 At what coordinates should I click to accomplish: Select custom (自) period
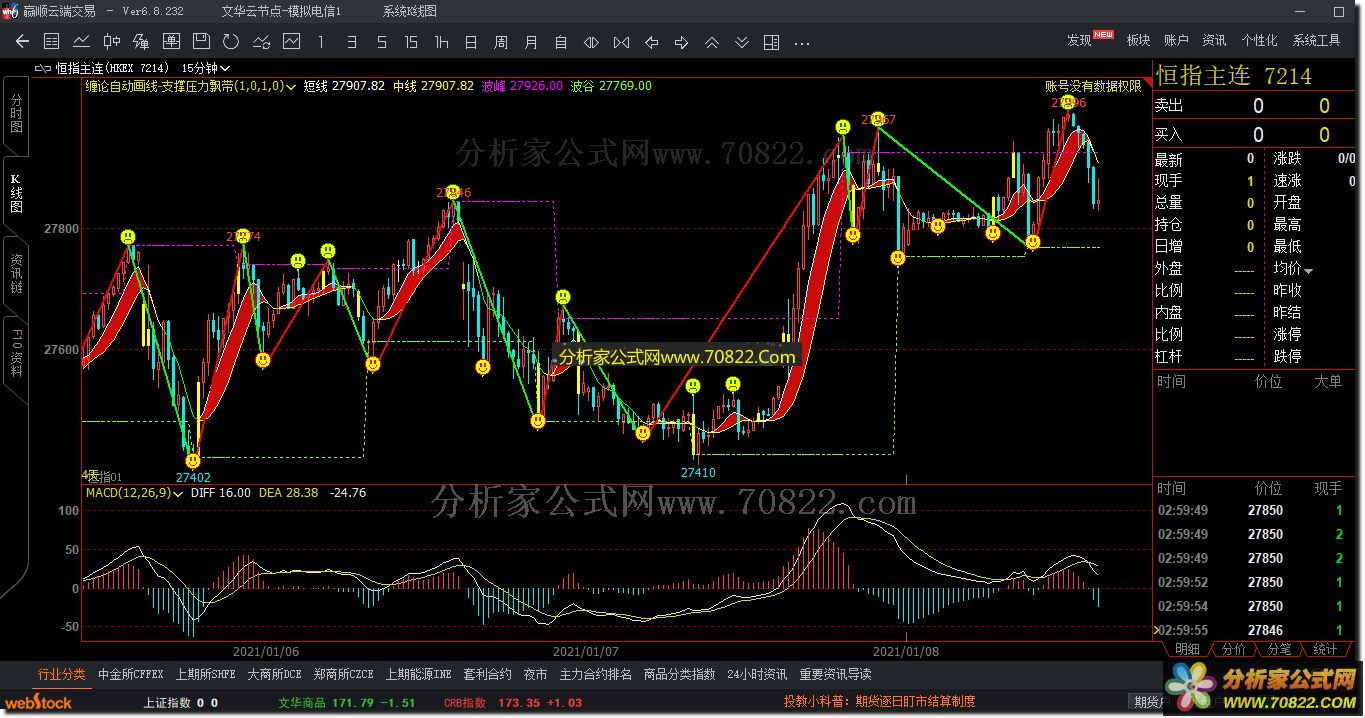click(x=561, y=42)
